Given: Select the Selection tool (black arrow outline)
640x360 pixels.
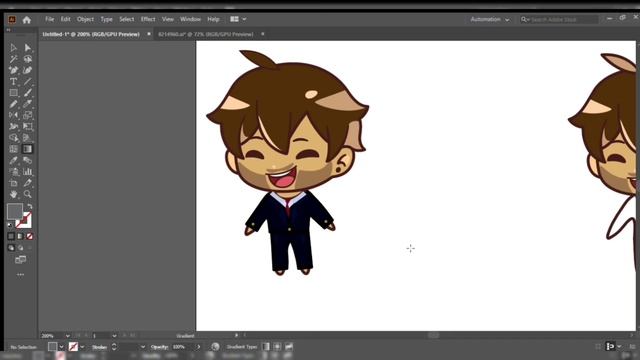Looking at the screenshot, I should click(13, 48).
